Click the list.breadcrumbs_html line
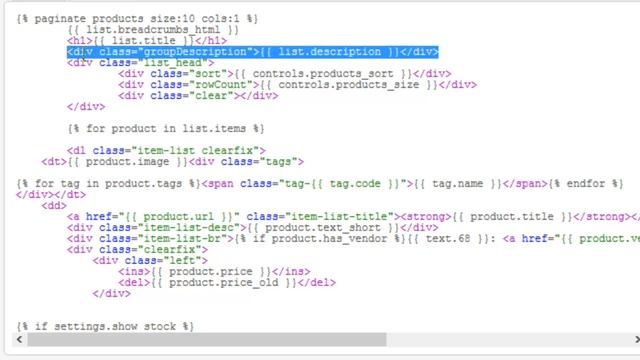Image resolution: width=640 pixels, height=360 pixels. pyautogui.click(x=153, y=30)
